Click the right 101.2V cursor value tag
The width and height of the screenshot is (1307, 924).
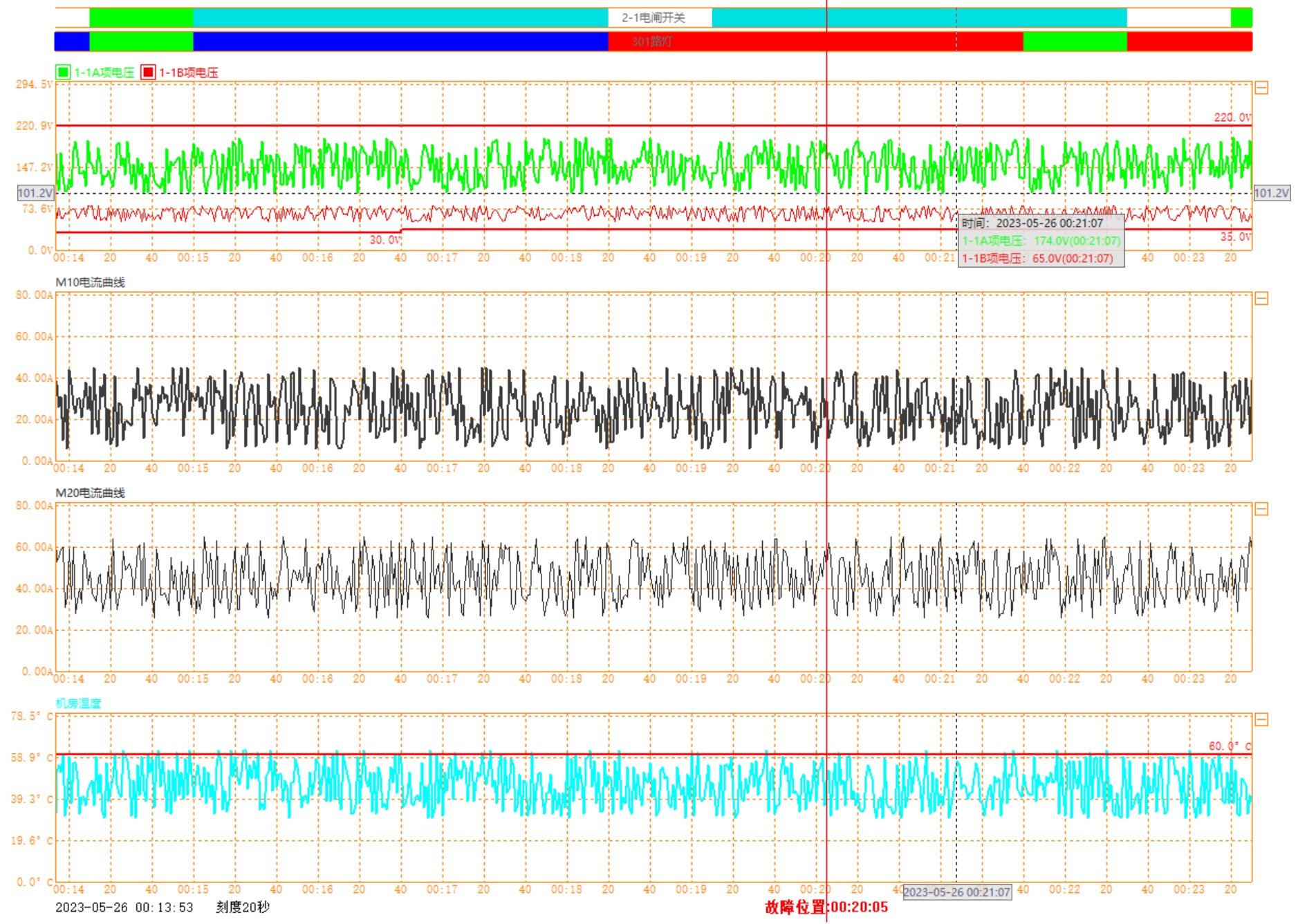tap(1272, 193)
